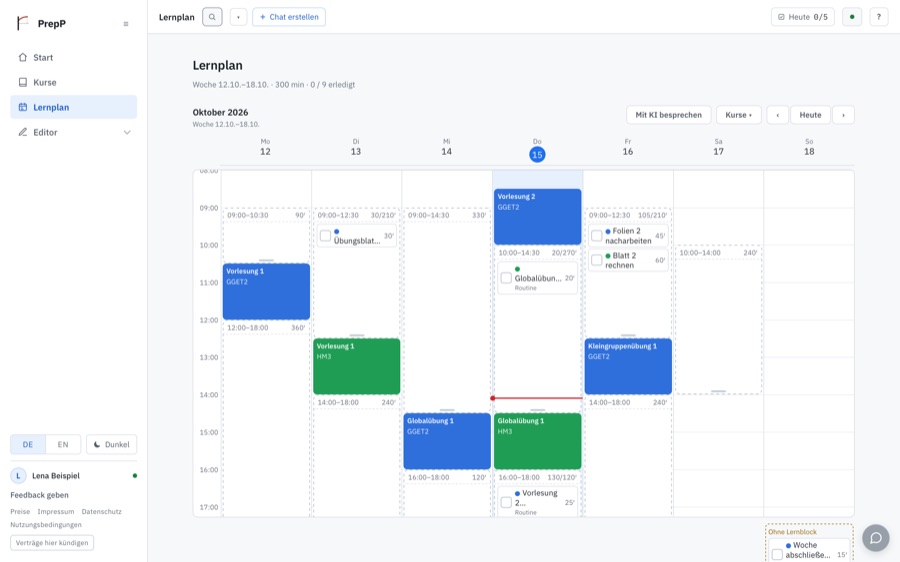This screenshot has height=562, width=900.
Task: Go to next week with right arrow
Action: click(x=843, y=115)
